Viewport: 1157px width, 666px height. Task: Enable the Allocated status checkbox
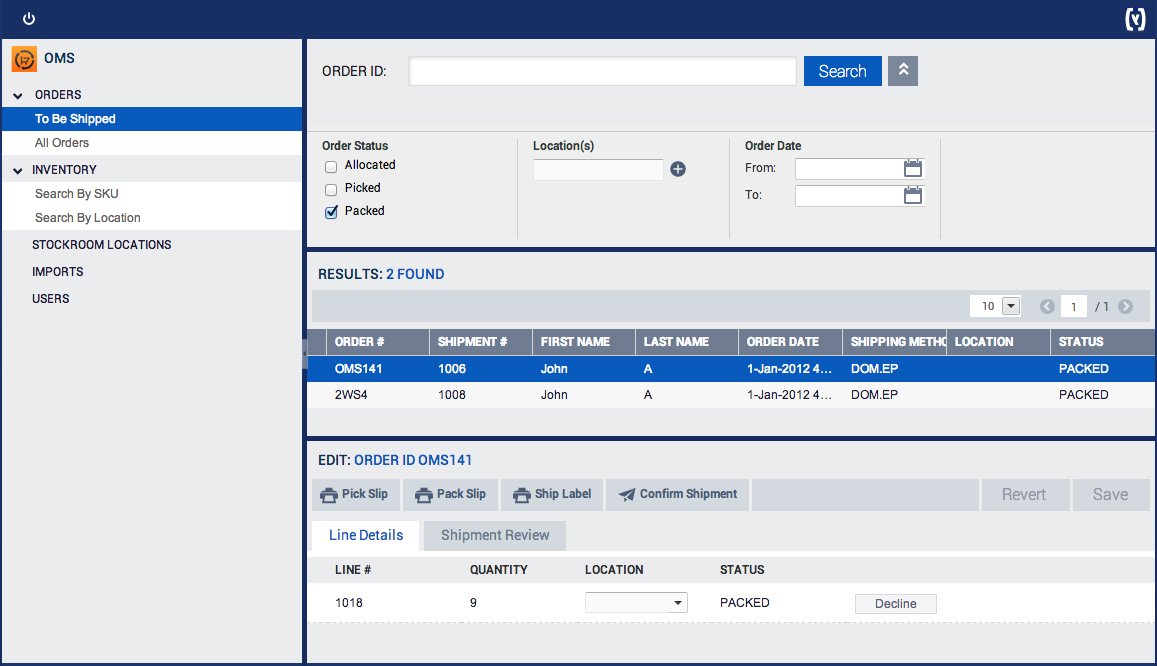331,167
